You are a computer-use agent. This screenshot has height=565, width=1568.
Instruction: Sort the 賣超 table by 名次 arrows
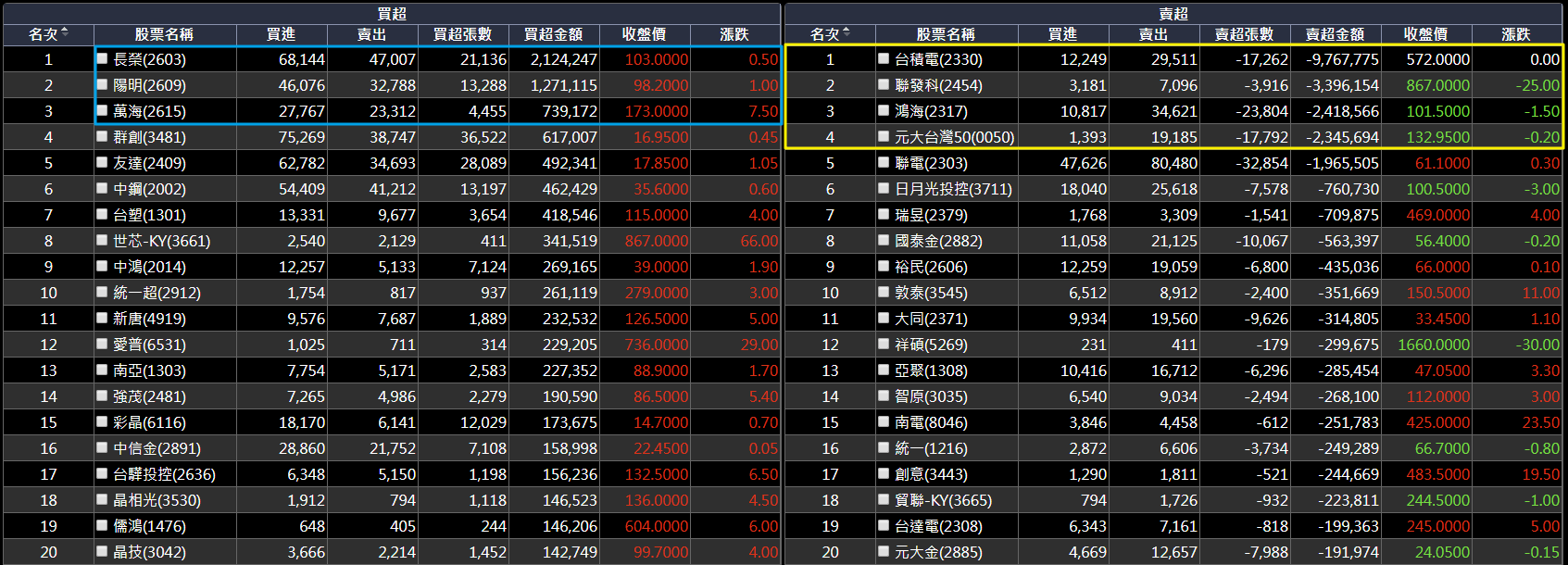pyautogui.click(x=847, y=33)
